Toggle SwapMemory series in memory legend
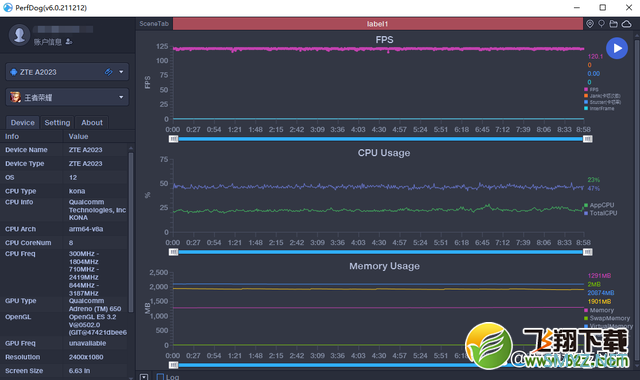Screen dimensions: 640x380 point(607,318)
